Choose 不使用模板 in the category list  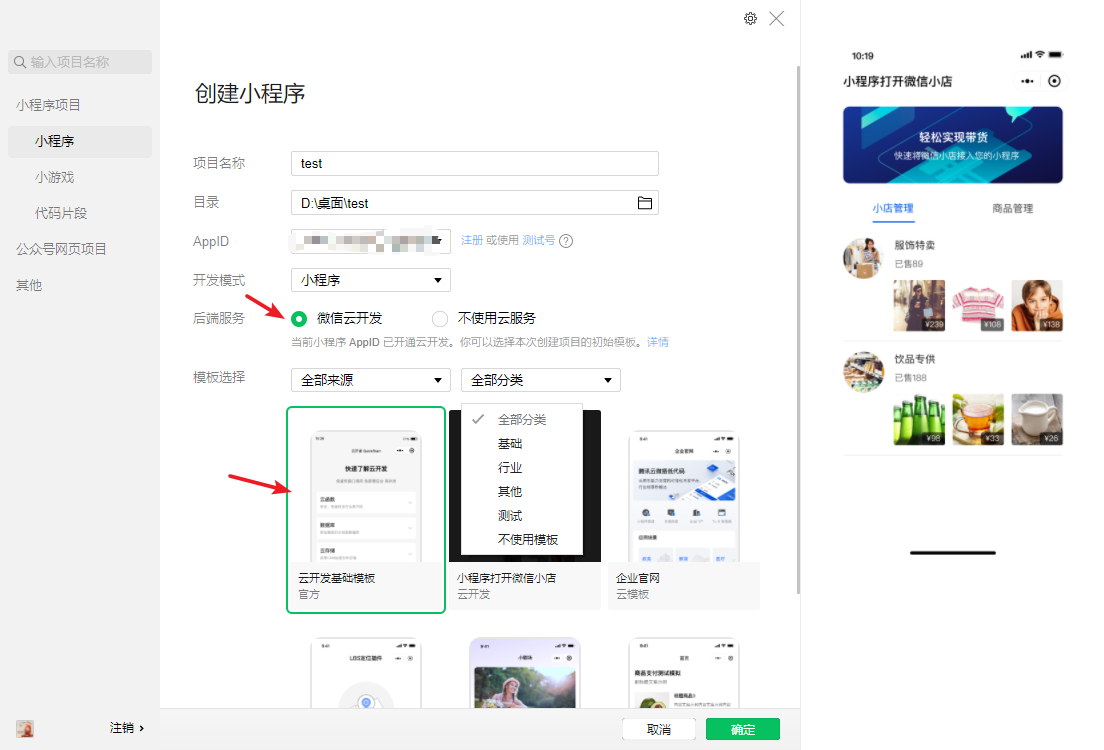pos(522,539)
